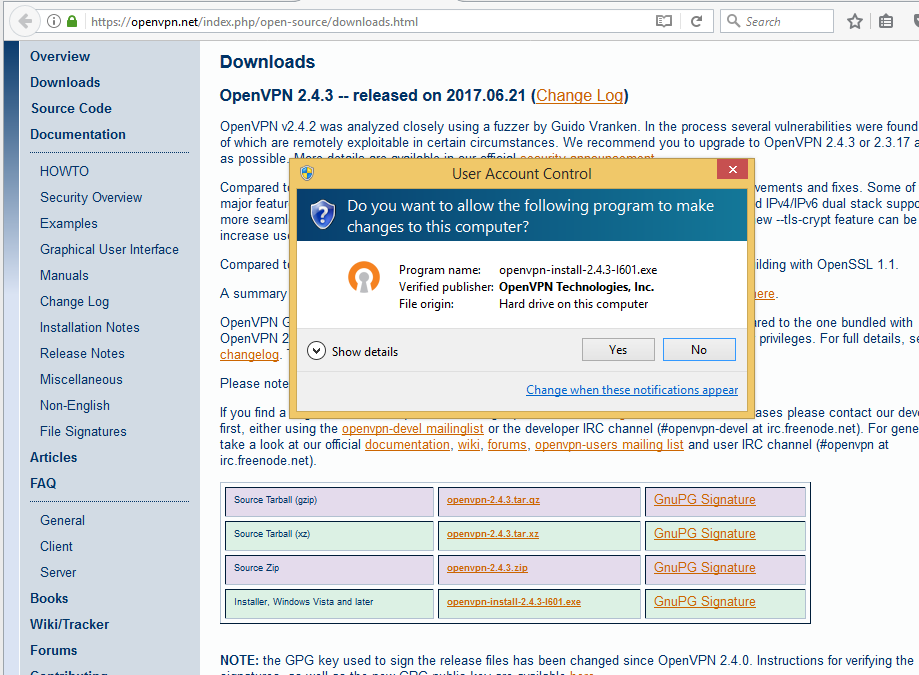The width and height of the screenshot is (919, 675).
Task: Open Overview in the sidebar
Action: [60, 56]
